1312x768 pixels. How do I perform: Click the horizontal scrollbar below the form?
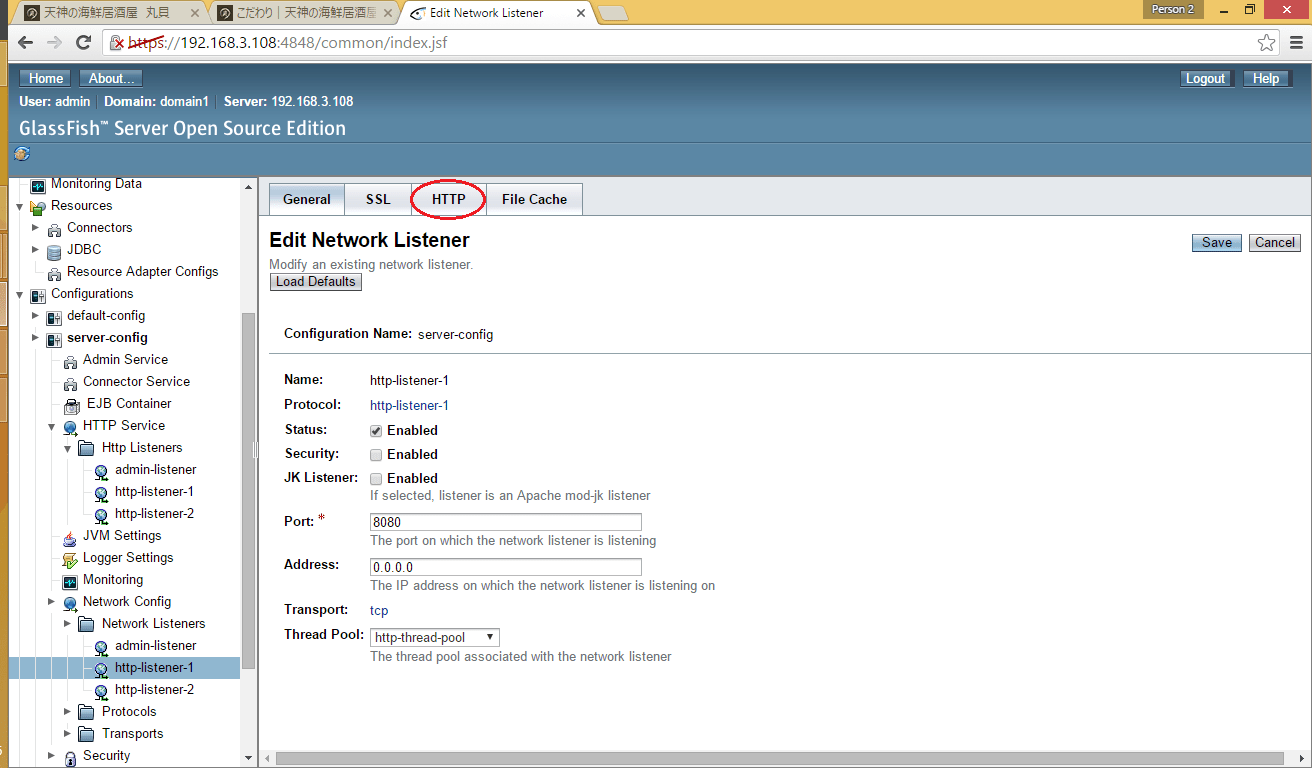(x=780, y=759)
